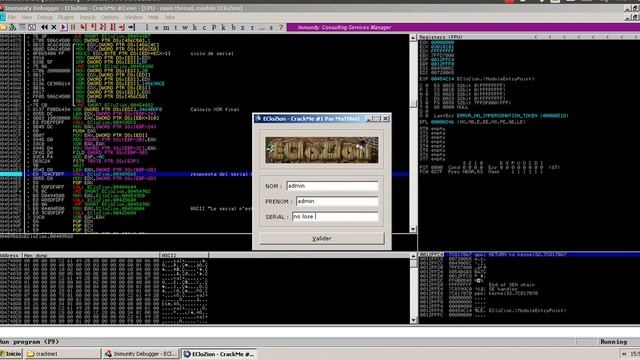This screenshot has height=360, width=640.
Task: Show executable modules with the 'e' button
Action: 156,27
